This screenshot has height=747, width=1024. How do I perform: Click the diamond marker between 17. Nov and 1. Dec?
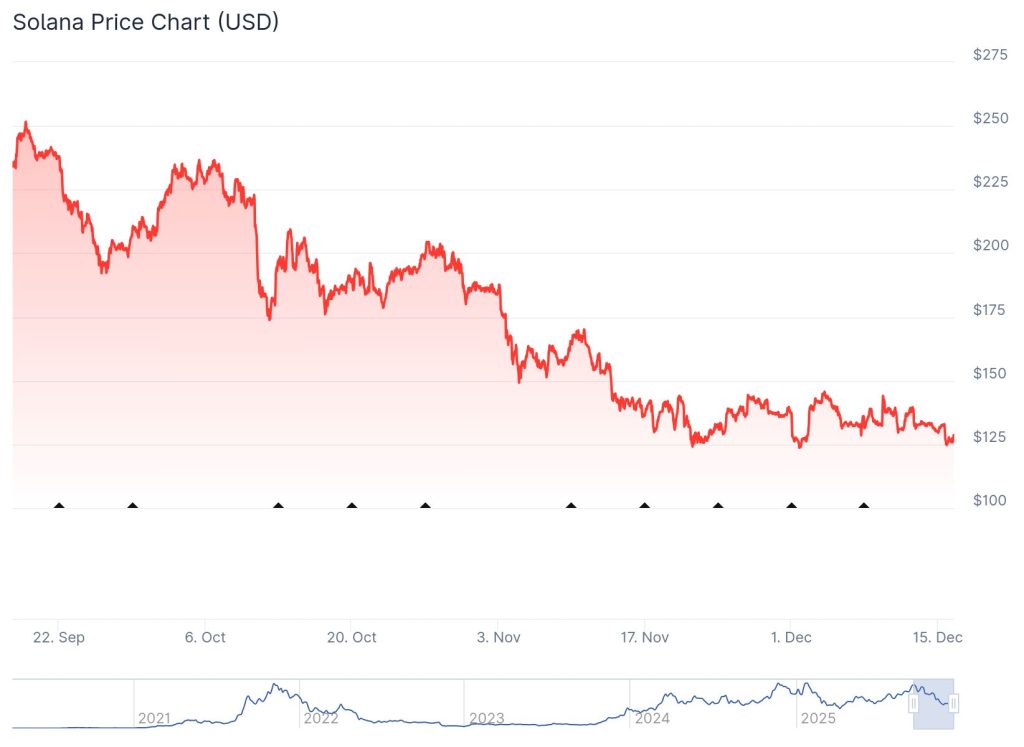point(718,506)
